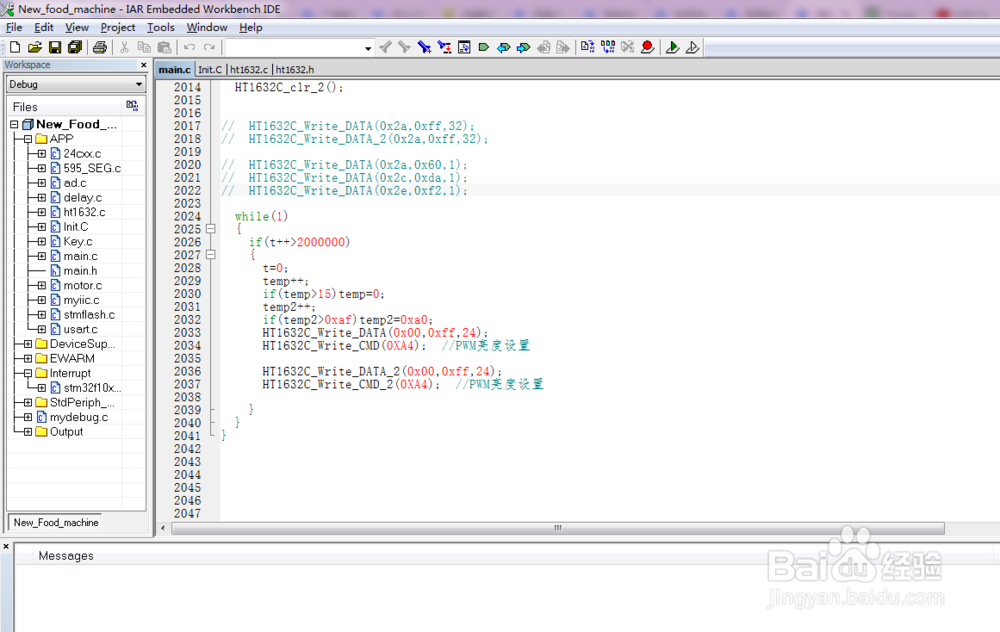This screenshot has width=1000, height=632.
Task: Switch to the Init.C editor tab
Action: click(x=210, y=70)
